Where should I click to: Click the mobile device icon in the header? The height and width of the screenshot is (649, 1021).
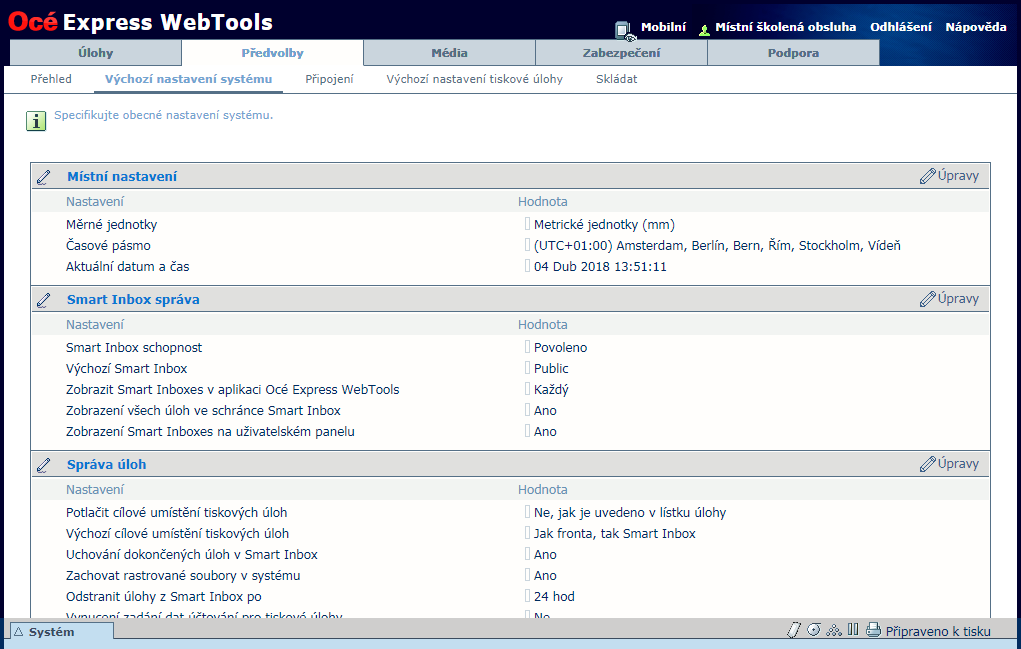point(625,30)
